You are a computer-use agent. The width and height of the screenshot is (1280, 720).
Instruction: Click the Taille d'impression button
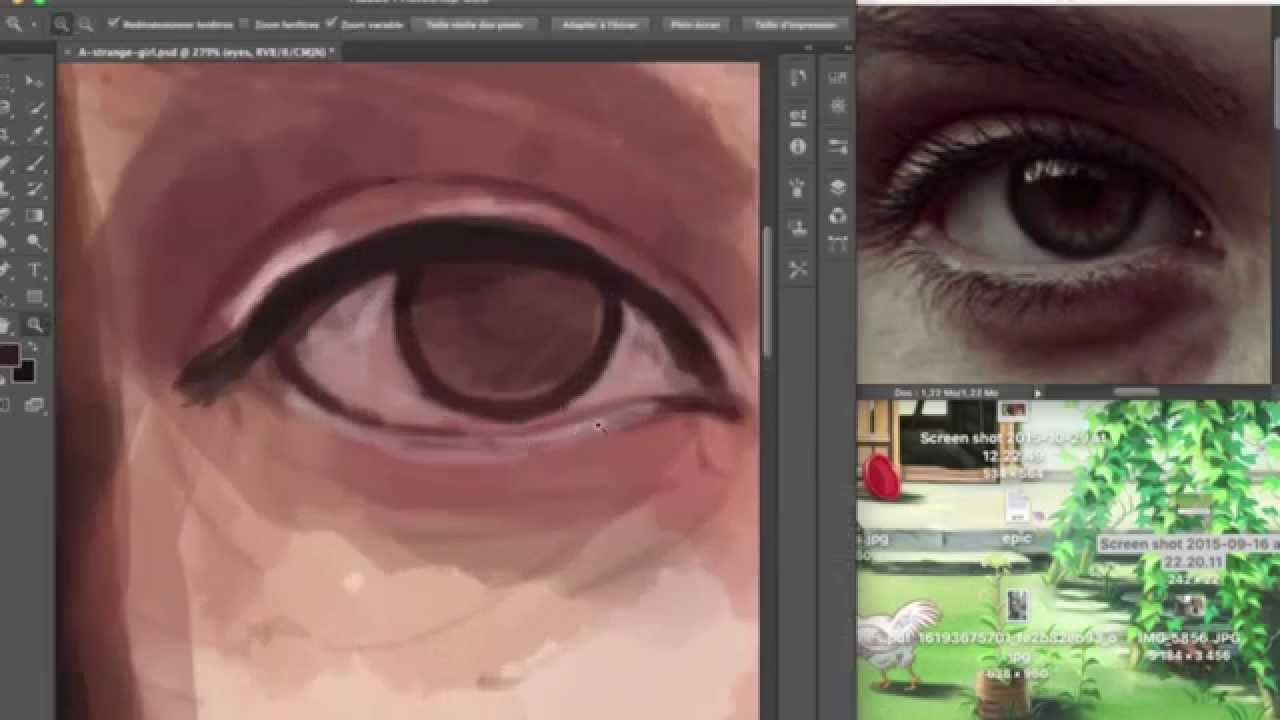click(x=796, y=24)
